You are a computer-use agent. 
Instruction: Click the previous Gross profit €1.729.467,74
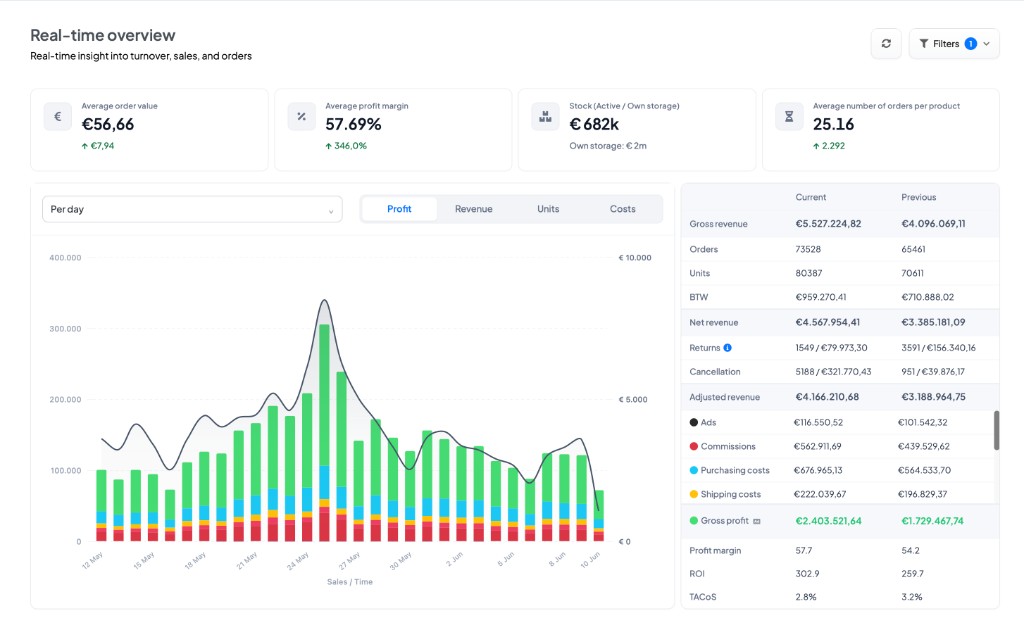pyautogui.click(x=932, y=521)
